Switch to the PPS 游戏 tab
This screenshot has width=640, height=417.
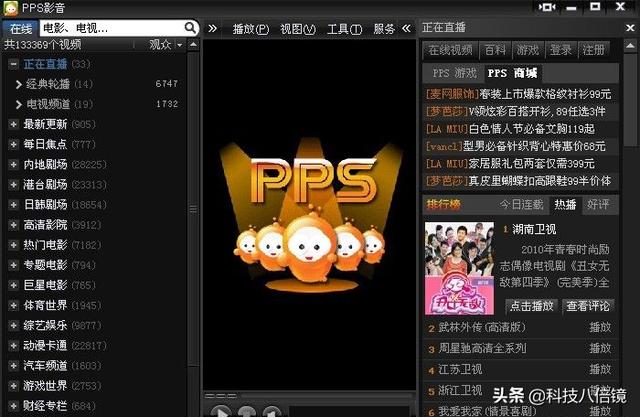454,73
